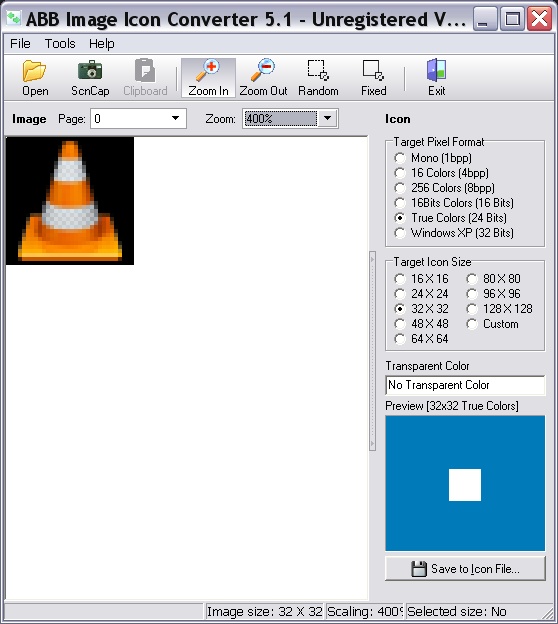Open the File menu
The image size is (558, 624).
pos(20,43)
